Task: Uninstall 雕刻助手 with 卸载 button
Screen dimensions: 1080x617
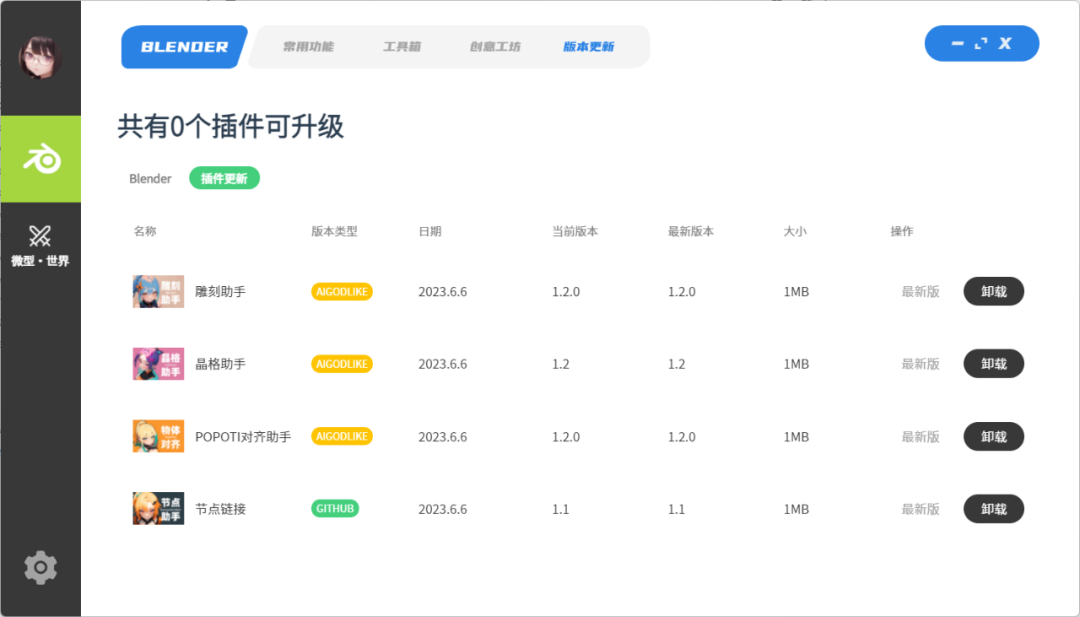Action: 993,291
